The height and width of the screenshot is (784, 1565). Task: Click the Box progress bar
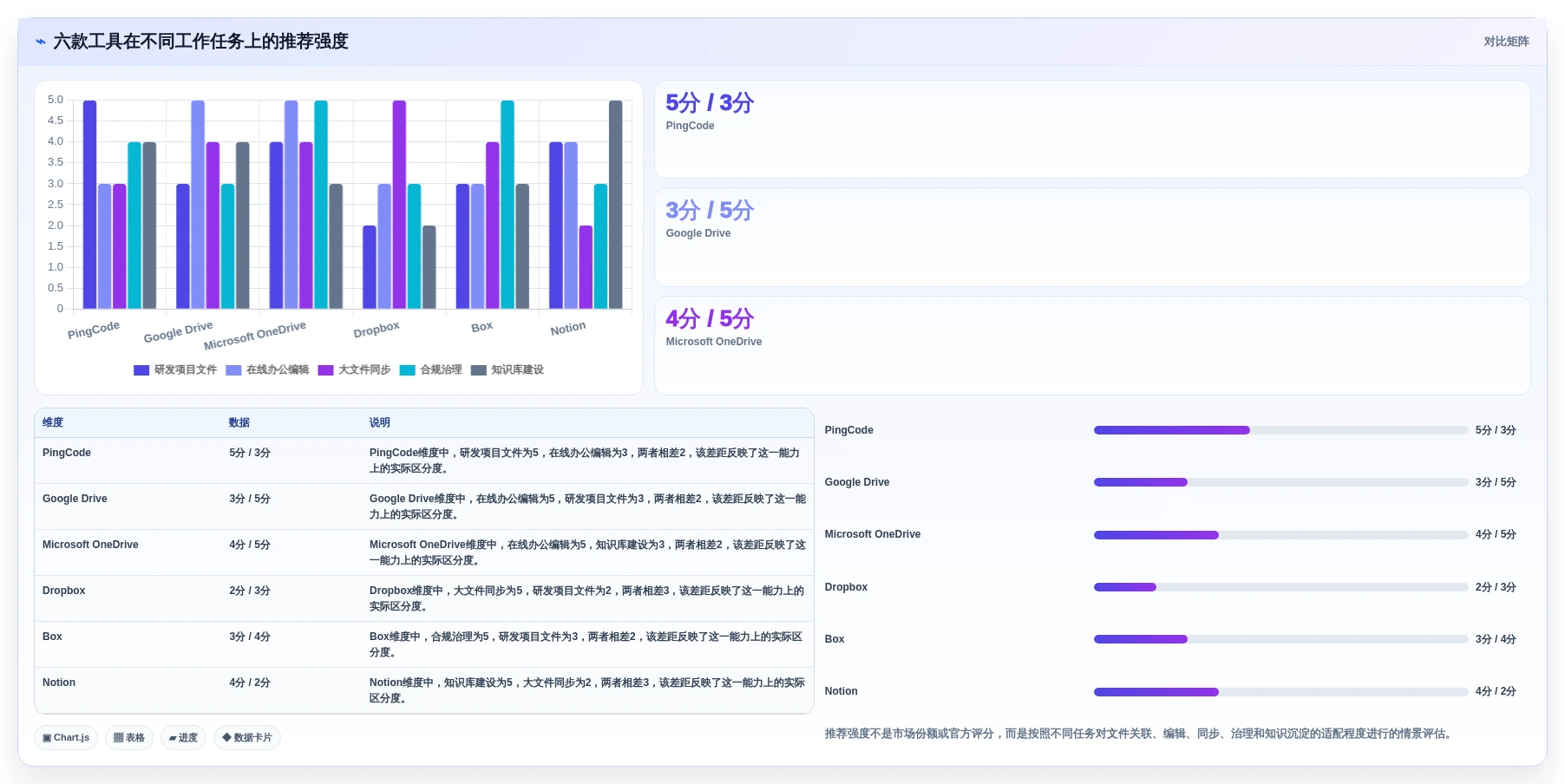(x=1280, y=639)
